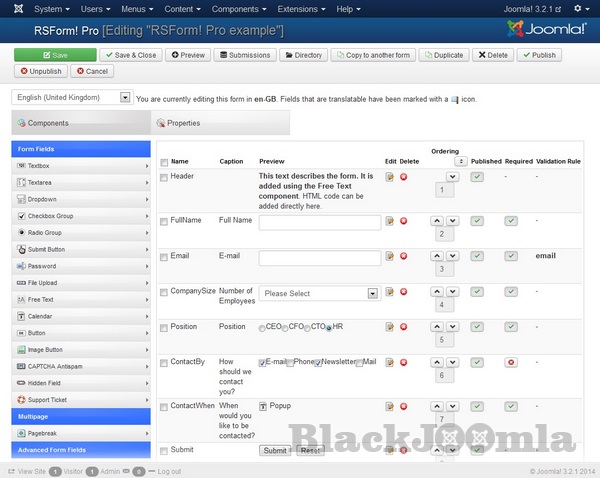
Task: Click the green Save button
Action: pos(56,55)
